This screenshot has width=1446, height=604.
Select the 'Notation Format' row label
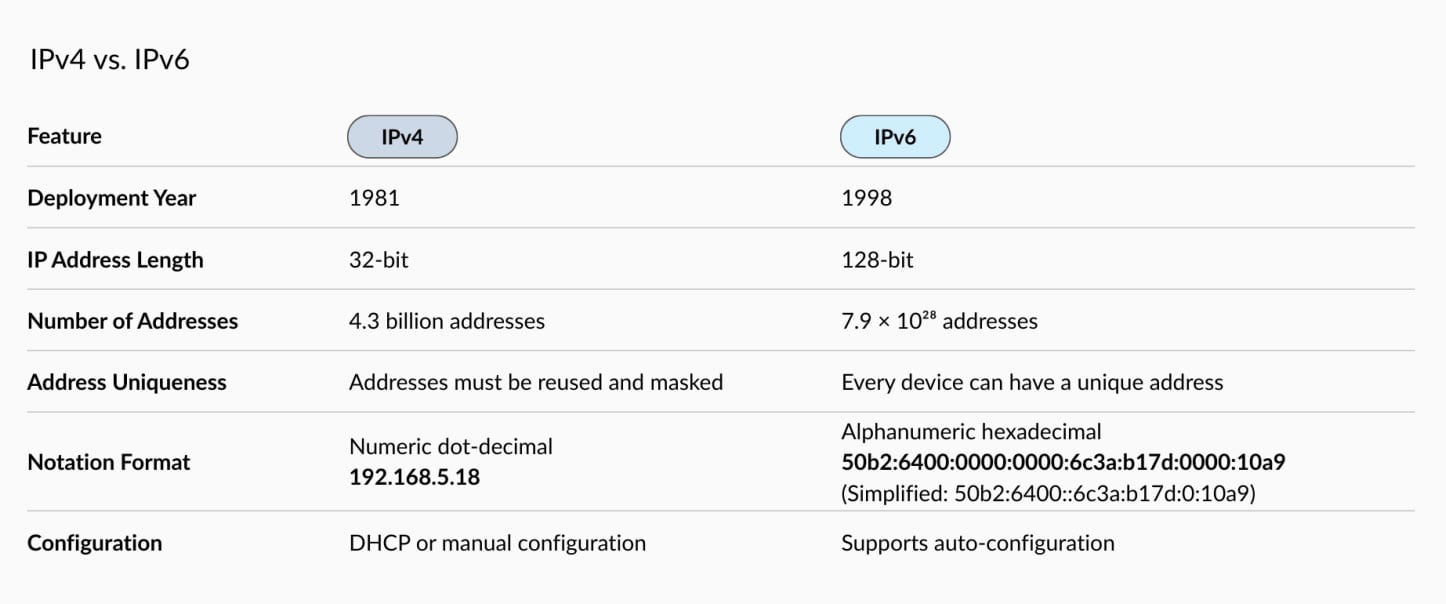[x=108, y=462]
